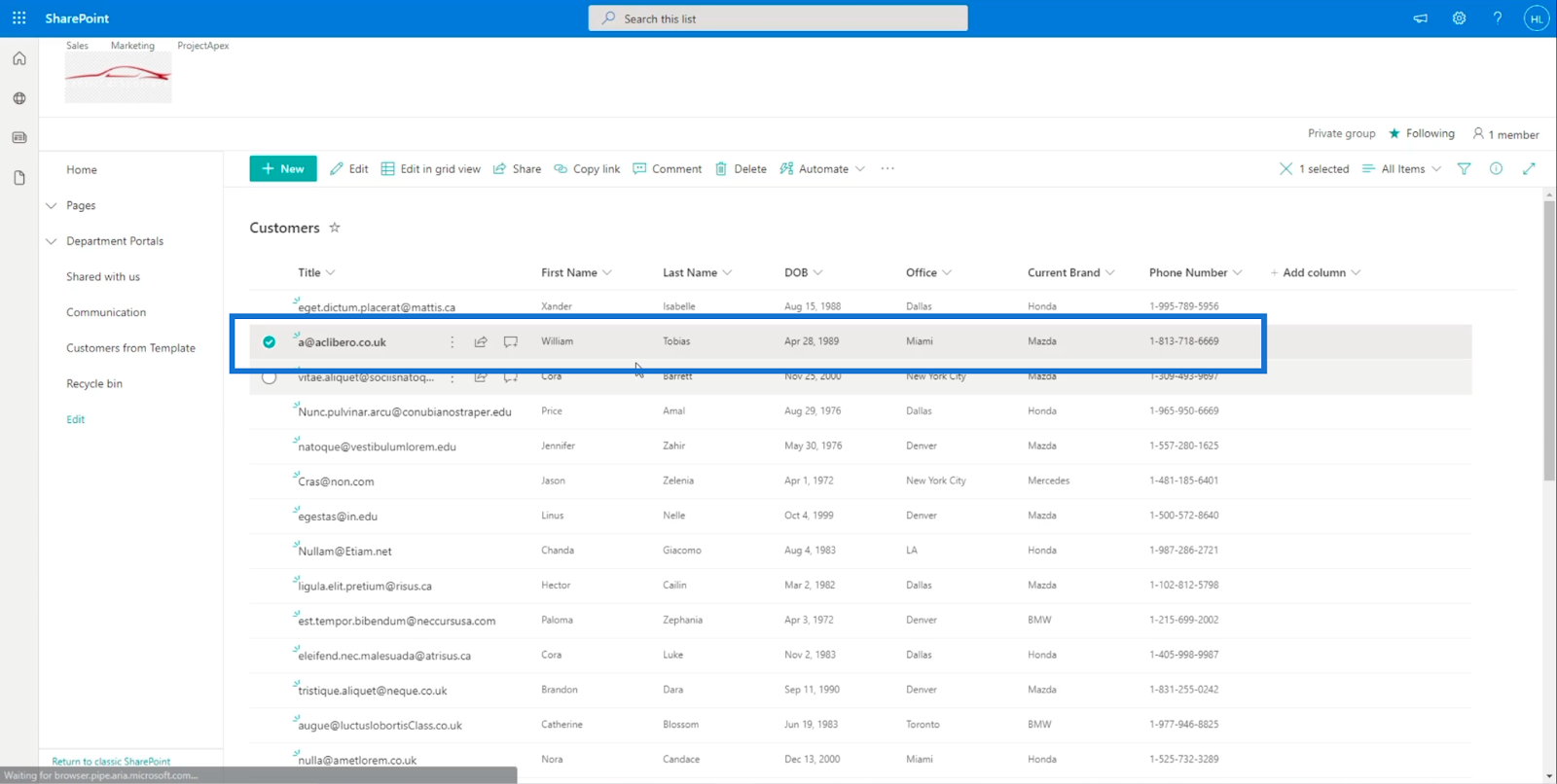Expand the Automate dropdown menu
This screenshot has height=784, width=1557.
pyautogui.click(x=823, y=169)
